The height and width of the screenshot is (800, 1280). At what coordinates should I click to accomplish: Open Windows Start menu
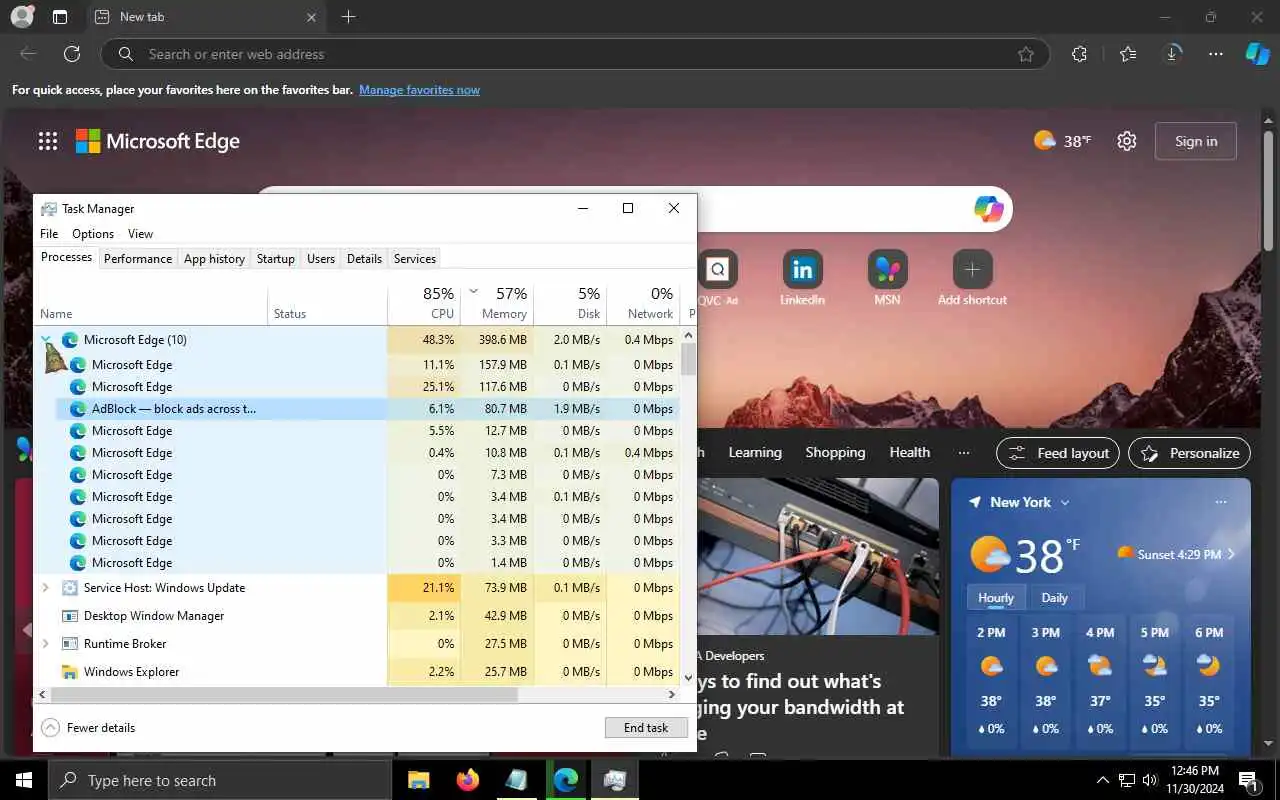24,780
